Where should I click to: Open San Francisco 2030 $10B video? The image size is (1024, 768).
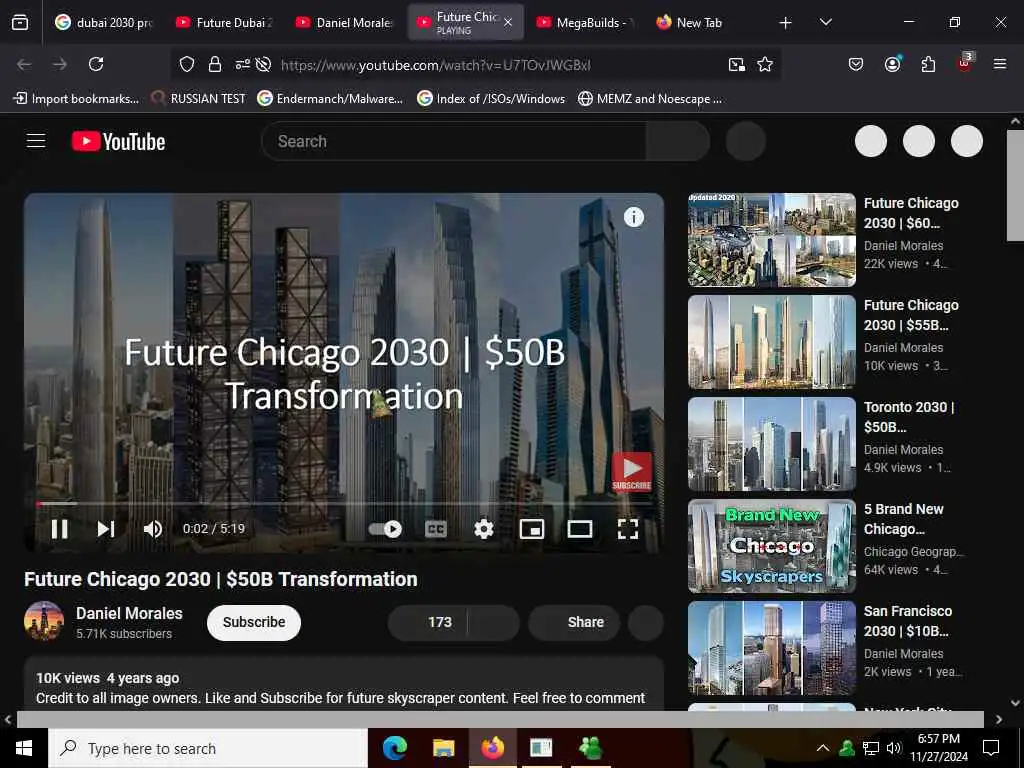772,648
